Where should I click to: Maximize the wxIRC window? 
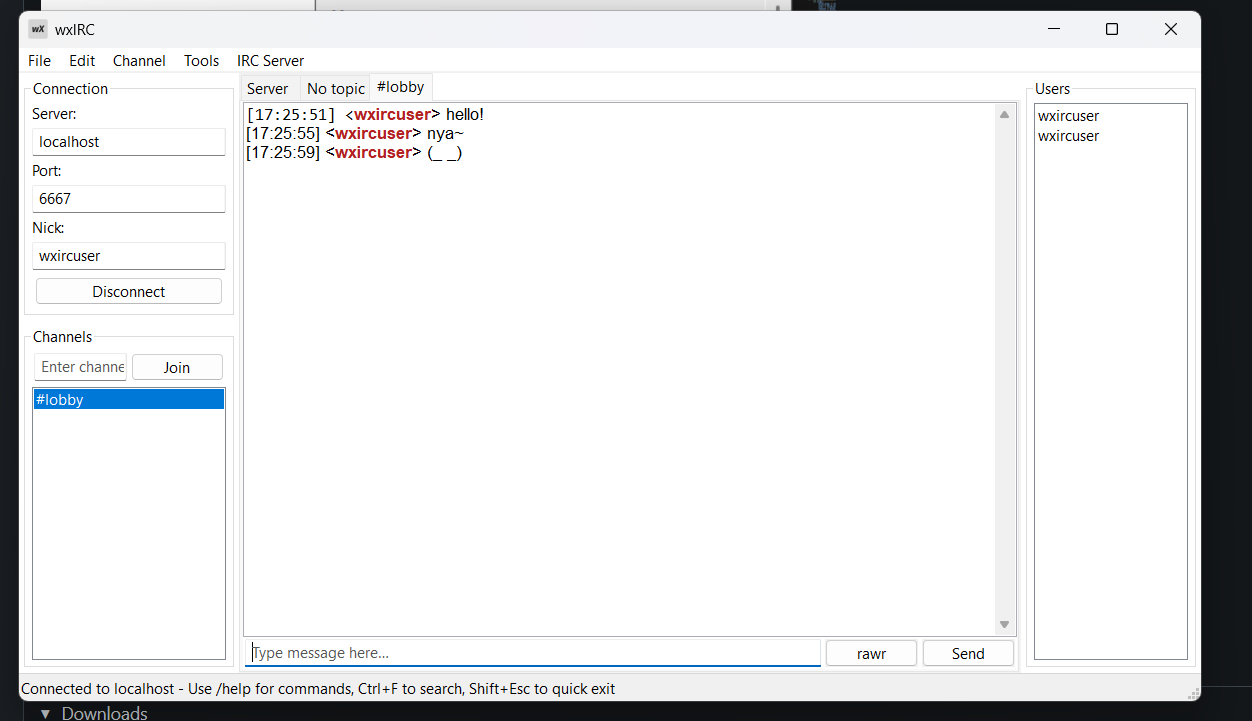click(x=1111, y=29)
